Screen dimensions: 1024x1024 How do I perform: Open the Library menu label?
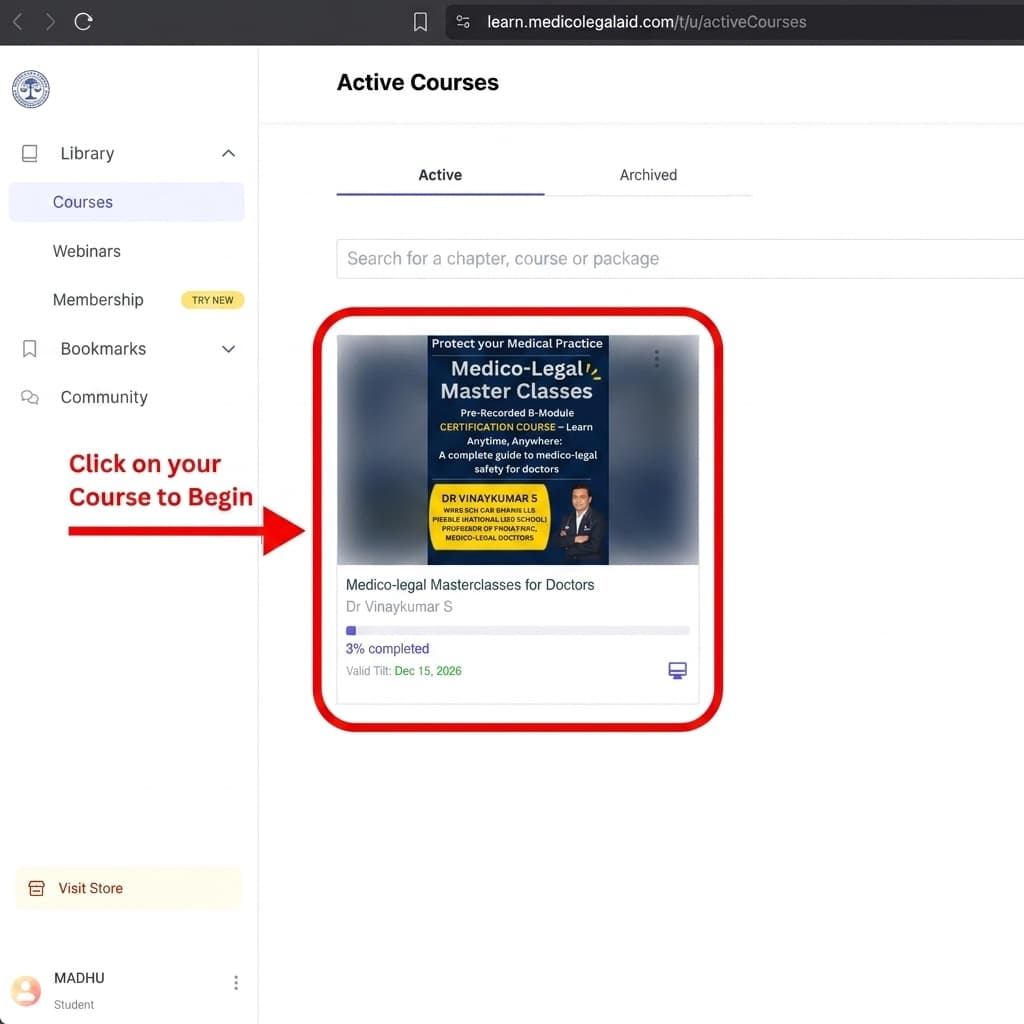[x=87, y=153]
